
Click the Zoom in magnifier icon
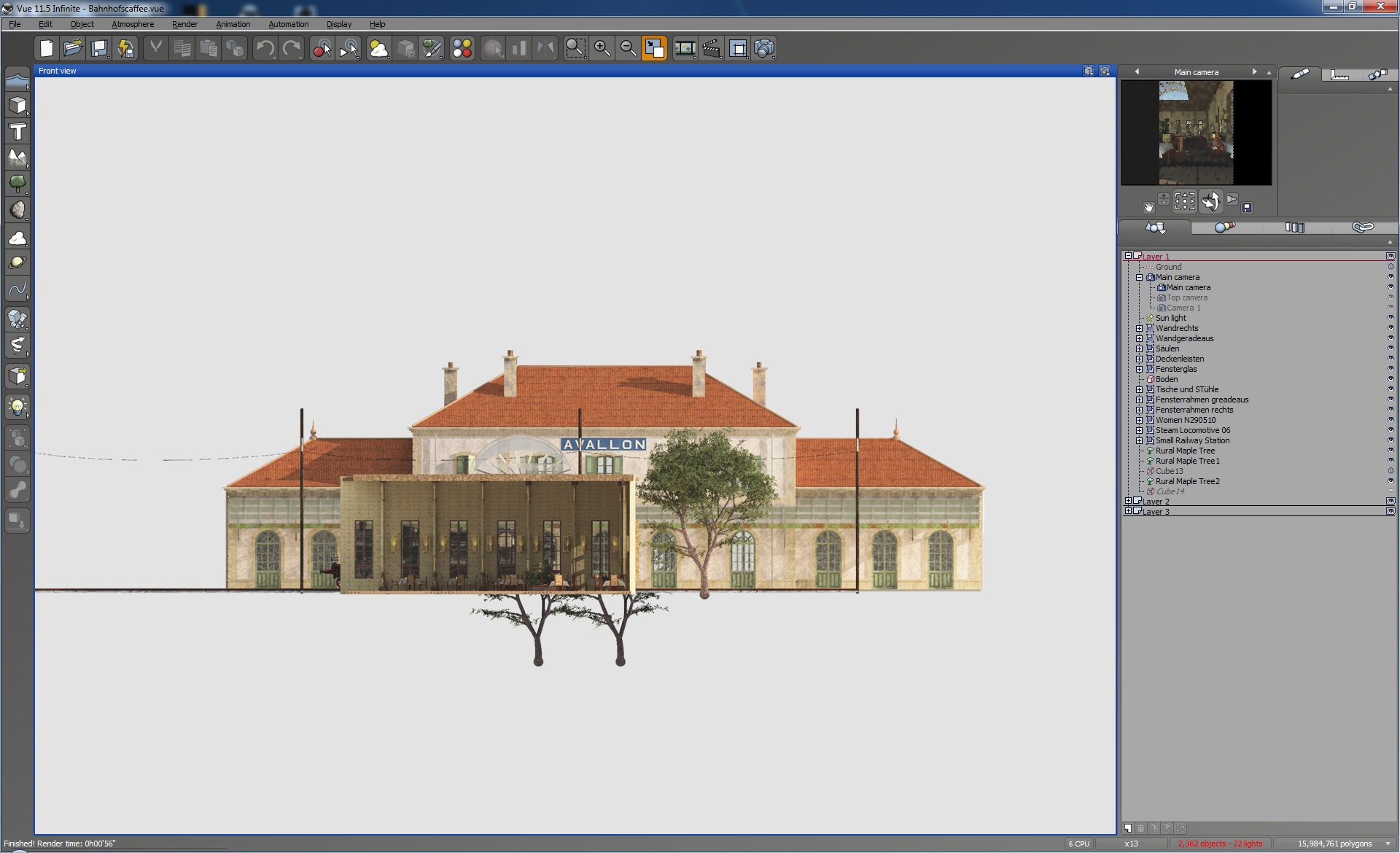coord(602,49)
